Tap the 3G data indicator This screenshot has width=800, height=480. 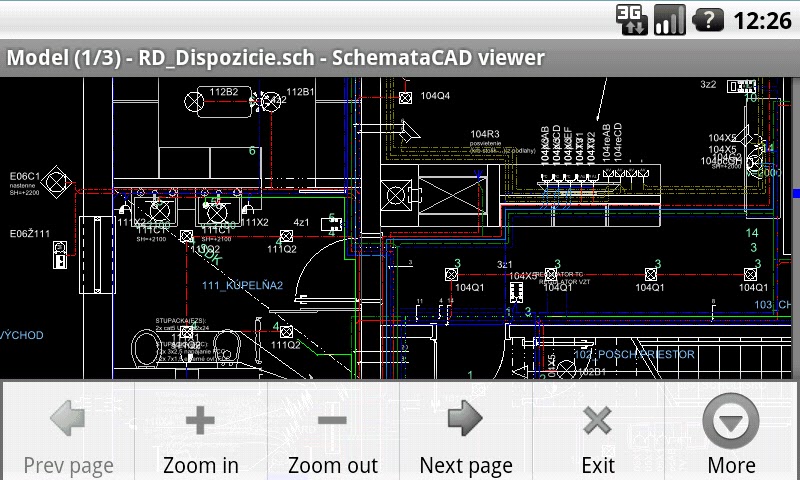pyautogui.click(x=631, y=19)
